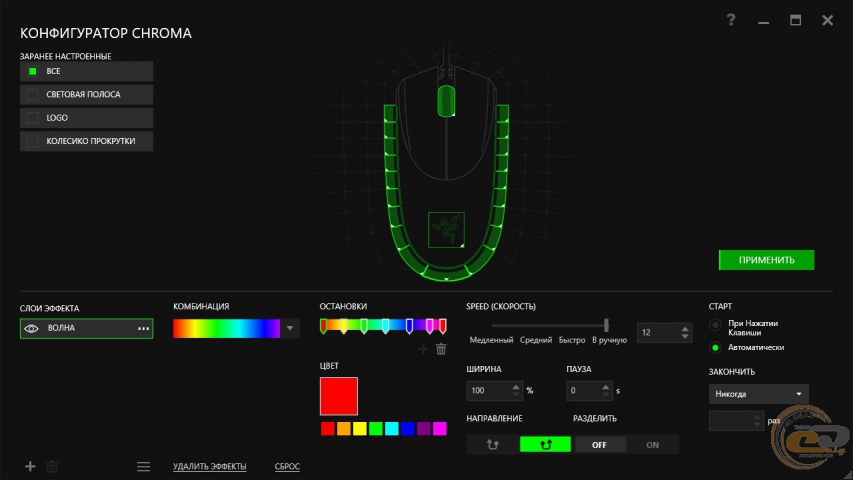
Task: Select Автоматически start option
Action: [x=715, y=347]
